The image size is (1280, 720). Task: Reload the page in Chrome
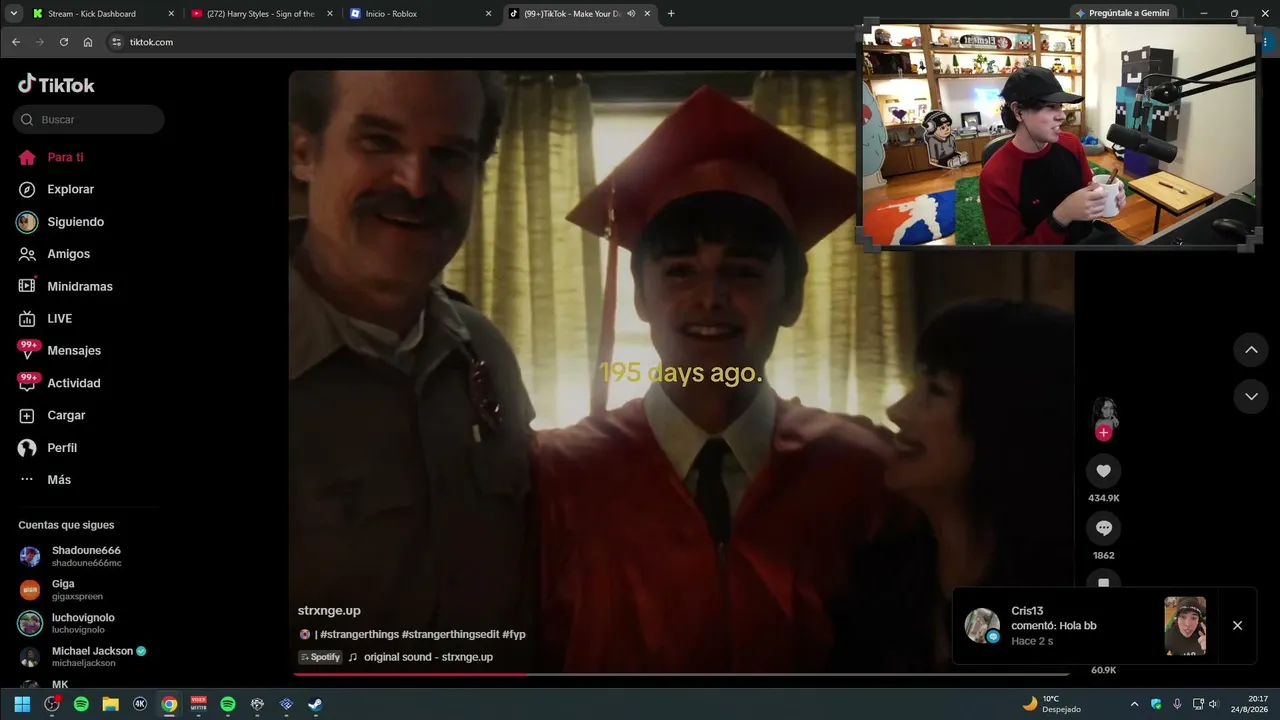coord(64,42)
